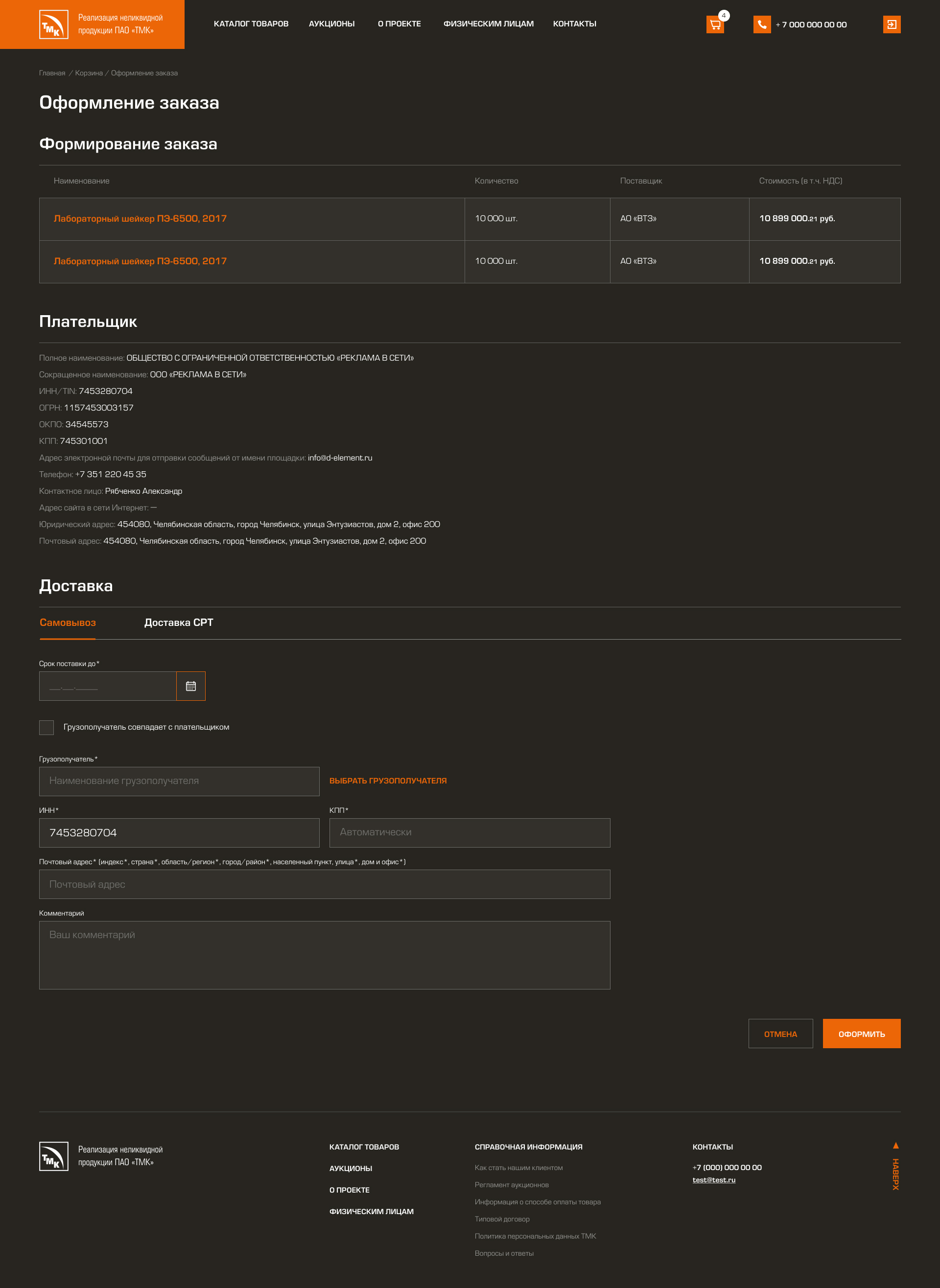Open Как стать нашим клиентом footer link
Viewport: 940px width, 1288px height.
(x=518, y=1168)
